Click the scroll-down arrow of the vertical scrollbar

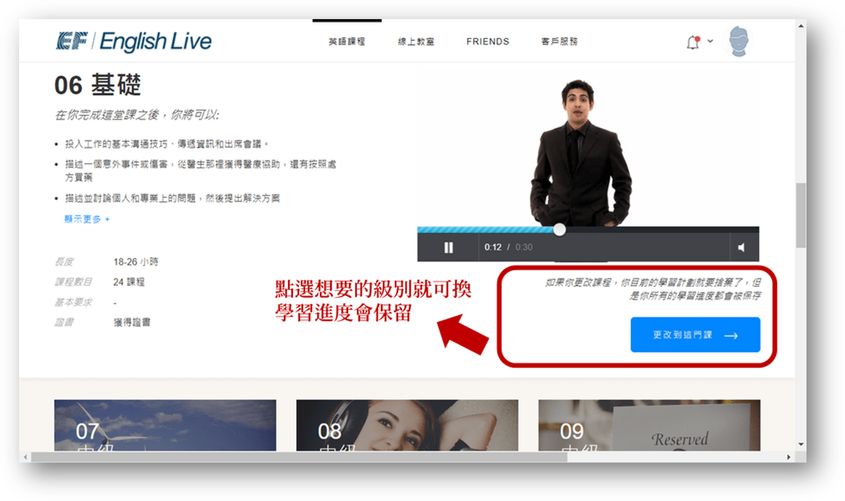[800, 444]
